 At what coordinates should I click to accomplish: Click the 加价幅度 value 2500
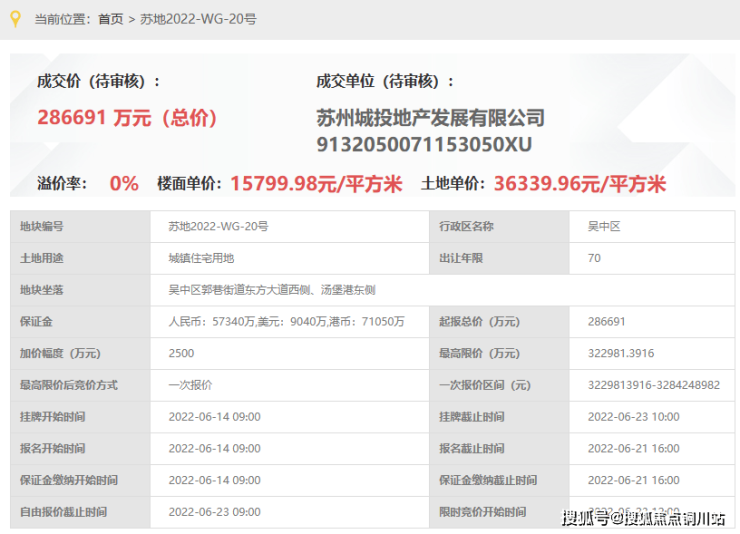pyautogui.click(x=289, y=353)
